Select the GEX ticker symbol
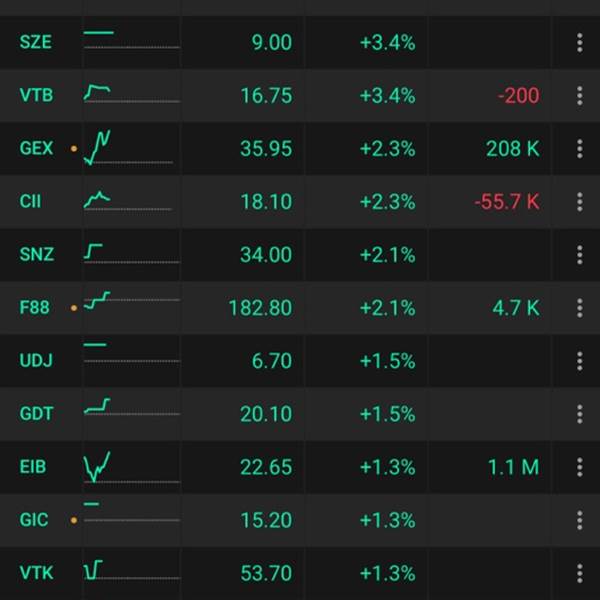The height and width of the screenshot is (600, 600). coord(37,149)
